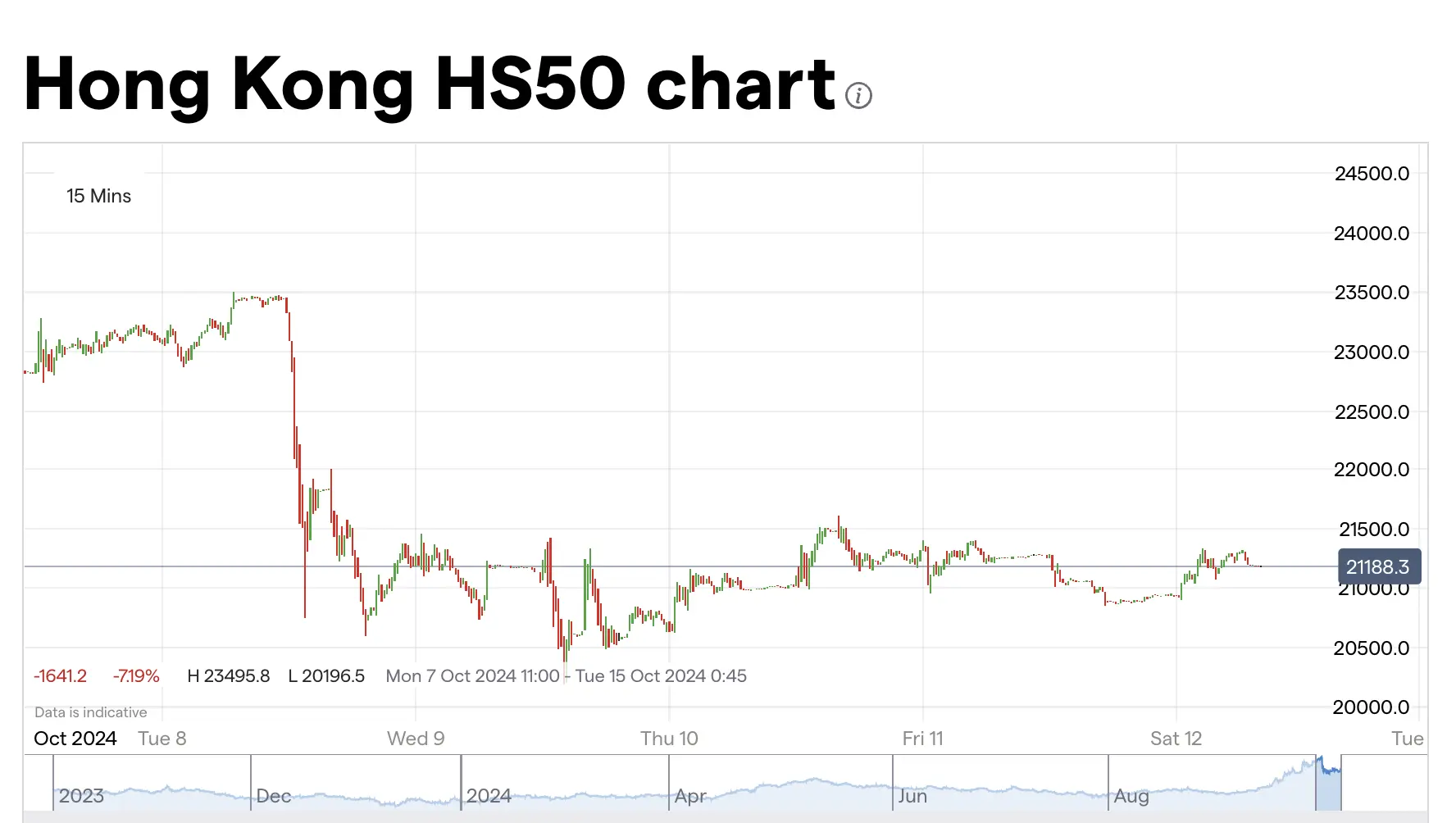1456x823 pixels.
Task: Click the 2024 marker in the navigator
Action: (x=489, y=796)
